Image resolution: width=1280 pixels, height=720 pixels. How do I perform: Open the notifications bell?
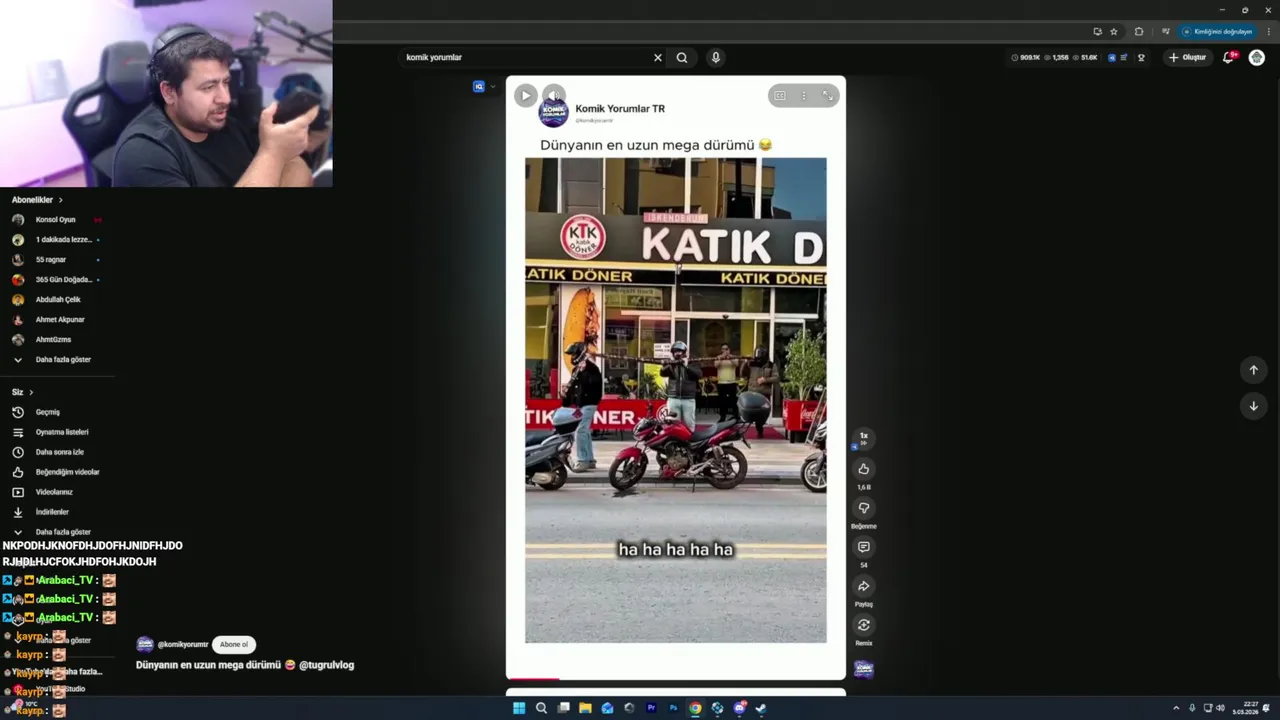point(1228,58)
